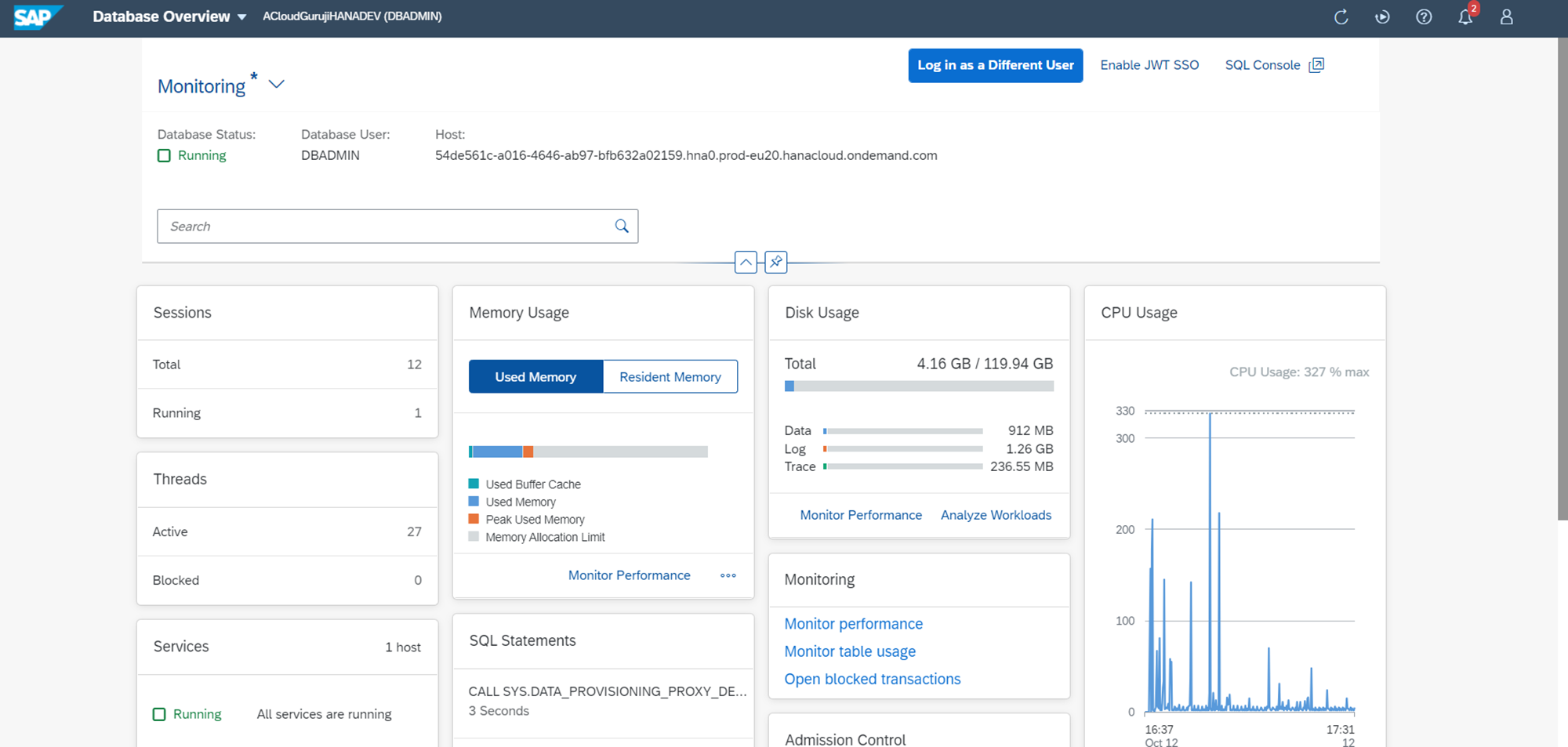Click Log in as a Different User
This screenshot has height=747, width=1568.
995,65
